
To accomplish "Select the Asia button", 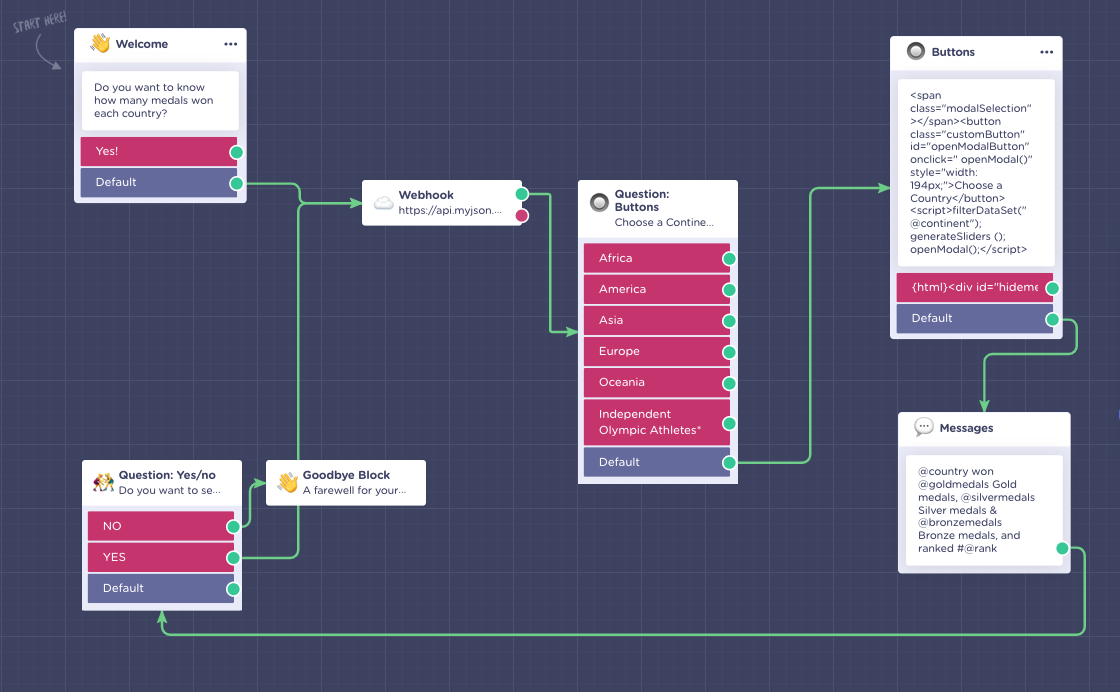I will (x=656, y=320).
